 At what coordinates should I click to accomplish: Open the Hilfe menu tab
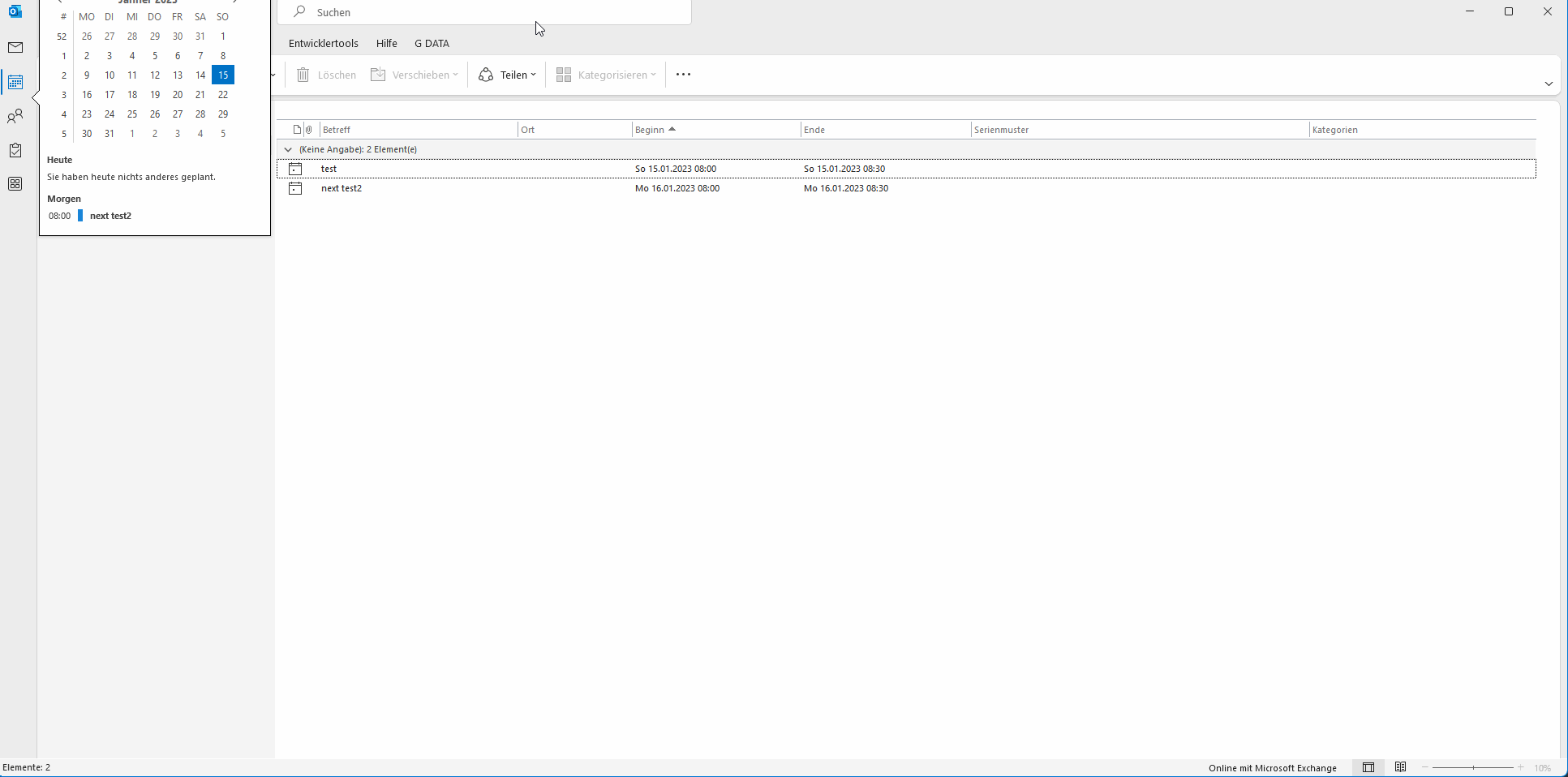click(386, 44)
